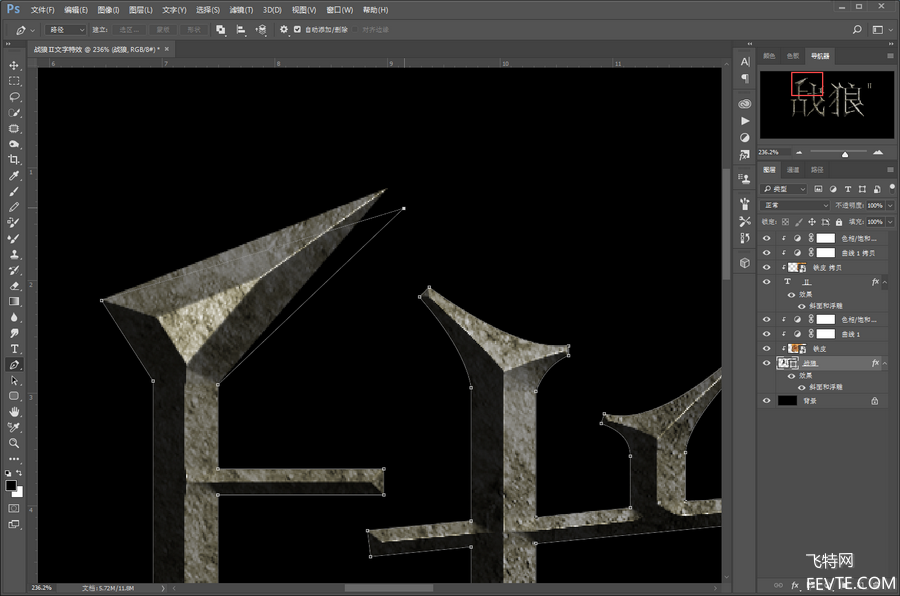The width and height of the screenshot is (900, 596).
Task: Hide the II text layer eye
Action: coord(767,281)
